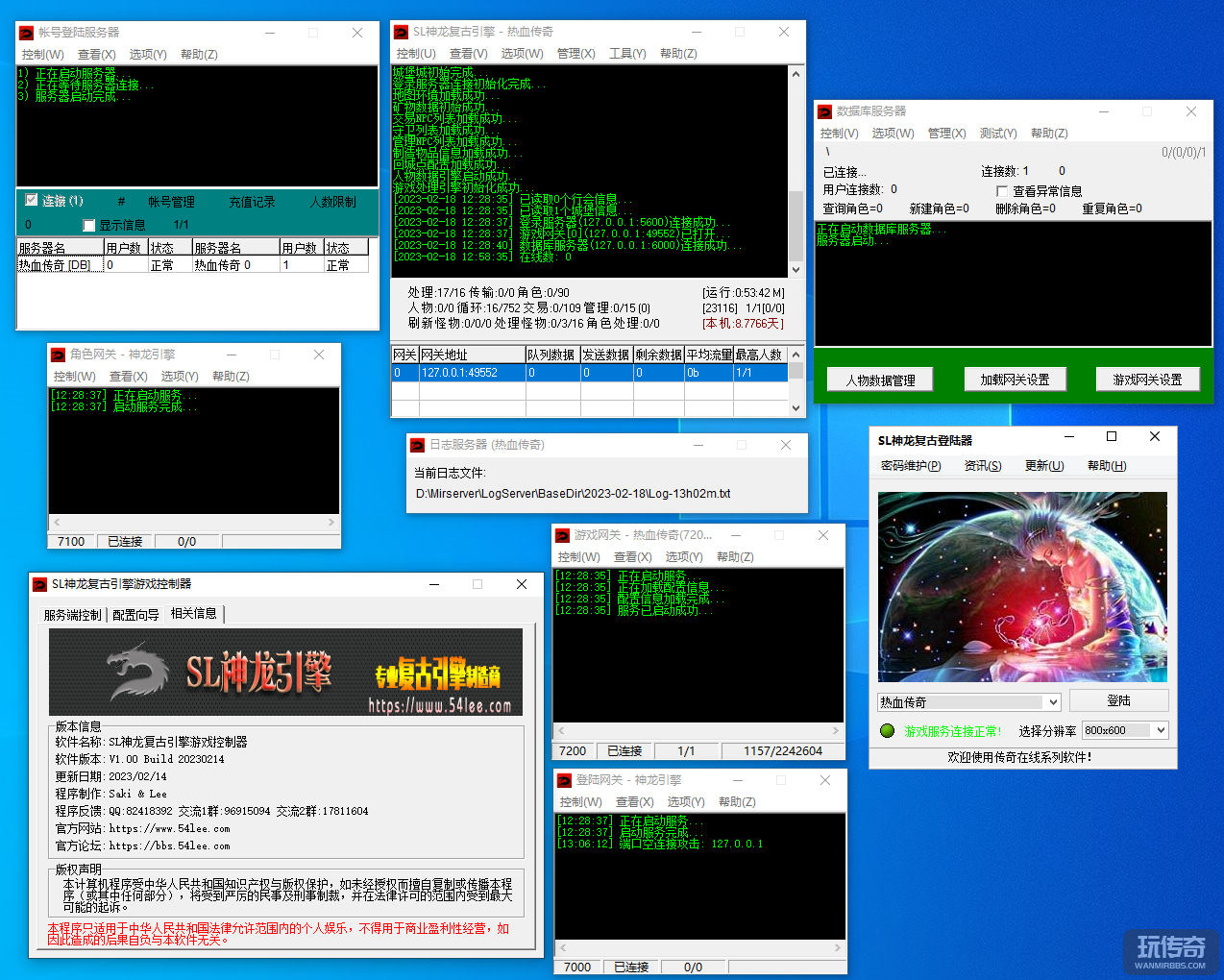Image resolution: width=1224 pixels, height=980 pixels.
Task: Click the 官方网站 https://www.54lee.com text
Action: click(x=142, y=828)
